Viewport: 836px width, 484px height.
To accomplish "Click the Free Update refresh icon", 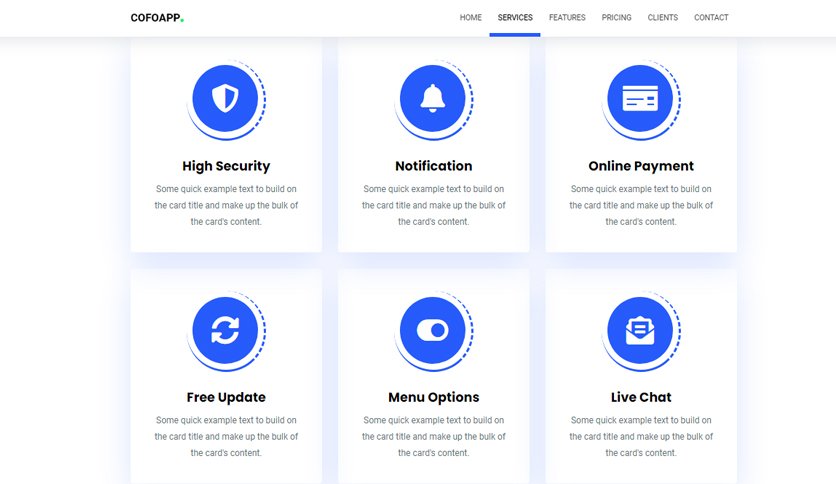I will (x=226, y=330).
